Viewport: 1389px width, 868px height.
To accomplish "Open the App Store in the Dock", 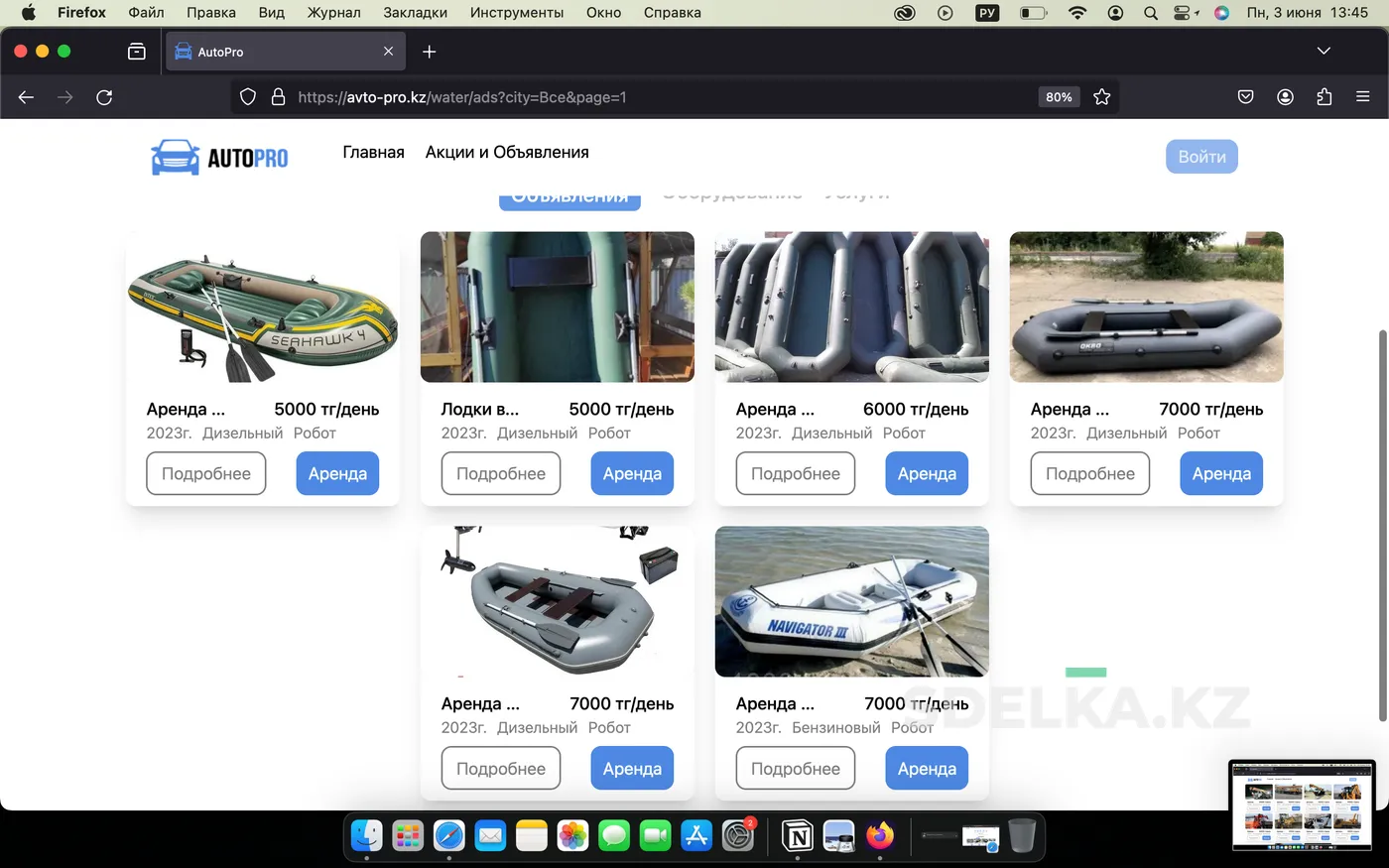I will point(696,836).
